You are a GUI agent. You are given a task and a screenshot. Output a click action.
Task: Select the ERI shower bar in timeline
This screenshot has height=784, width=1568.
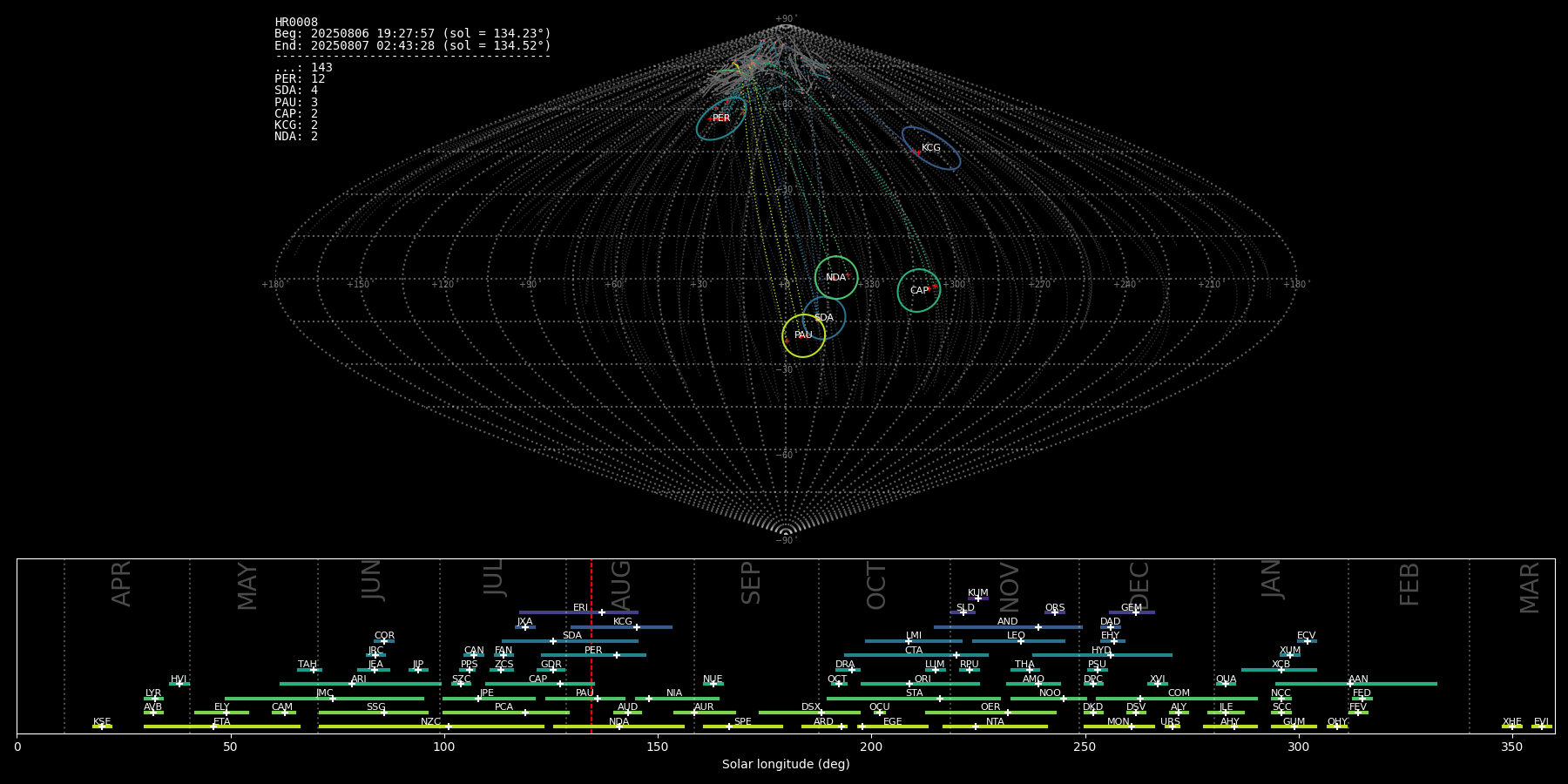click(x=578, y=612)
